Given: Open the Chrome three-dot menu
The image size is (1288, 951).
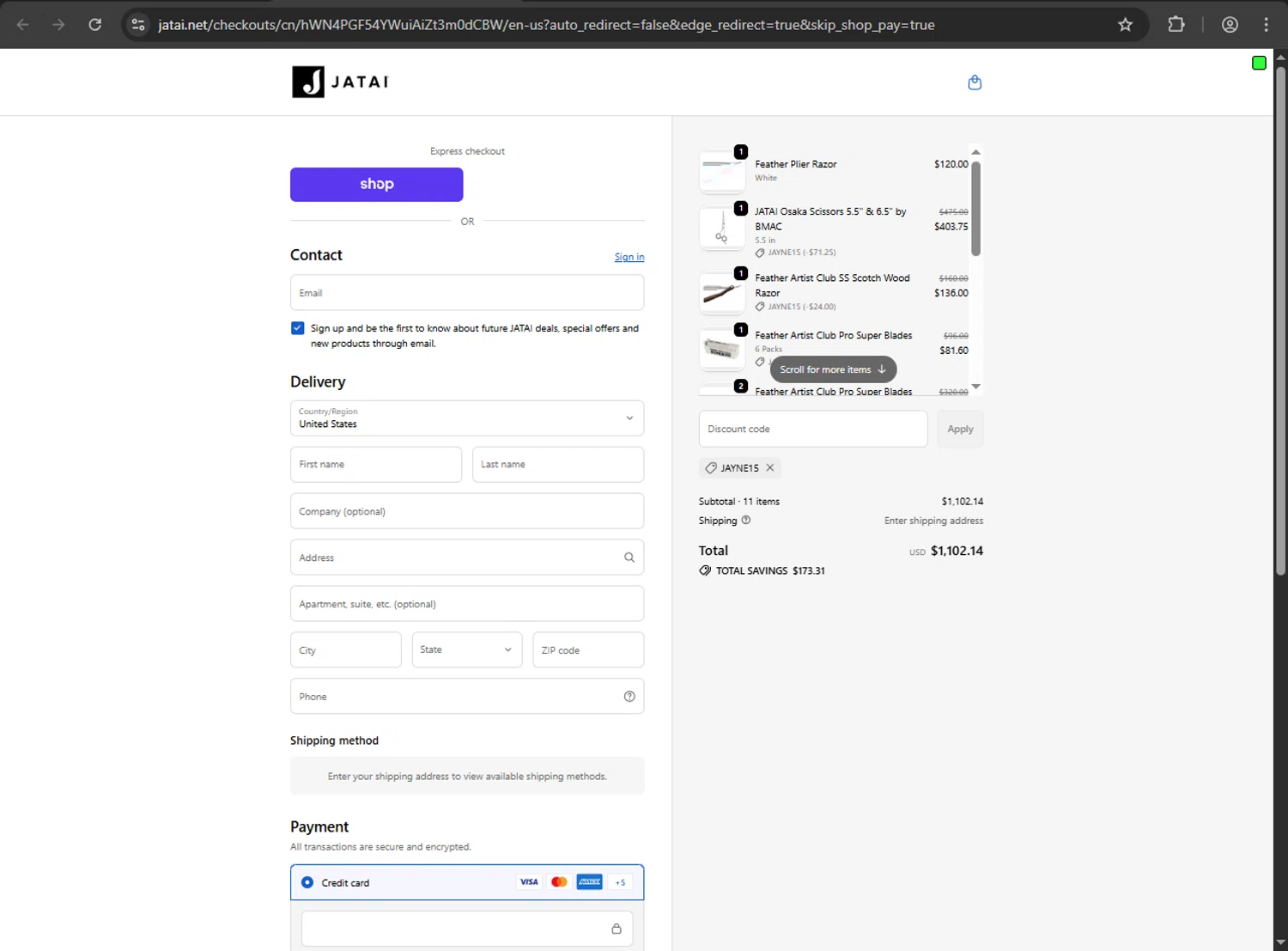Looking at the screenshot, I should coord(1267,25).
